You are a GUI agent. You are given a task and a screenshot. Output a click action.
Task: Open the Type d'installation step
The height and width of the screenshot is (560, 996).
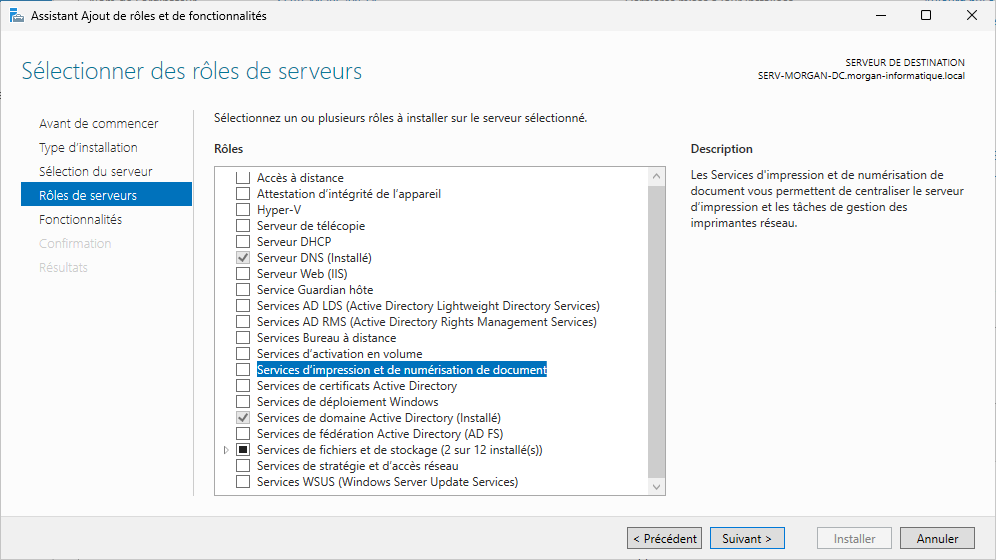point(88,148)
